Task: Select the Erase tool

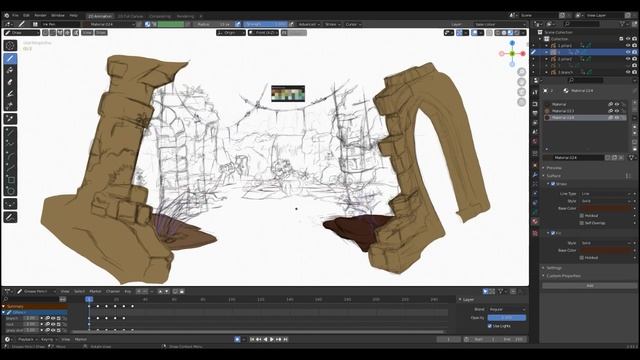Action: 10,82
